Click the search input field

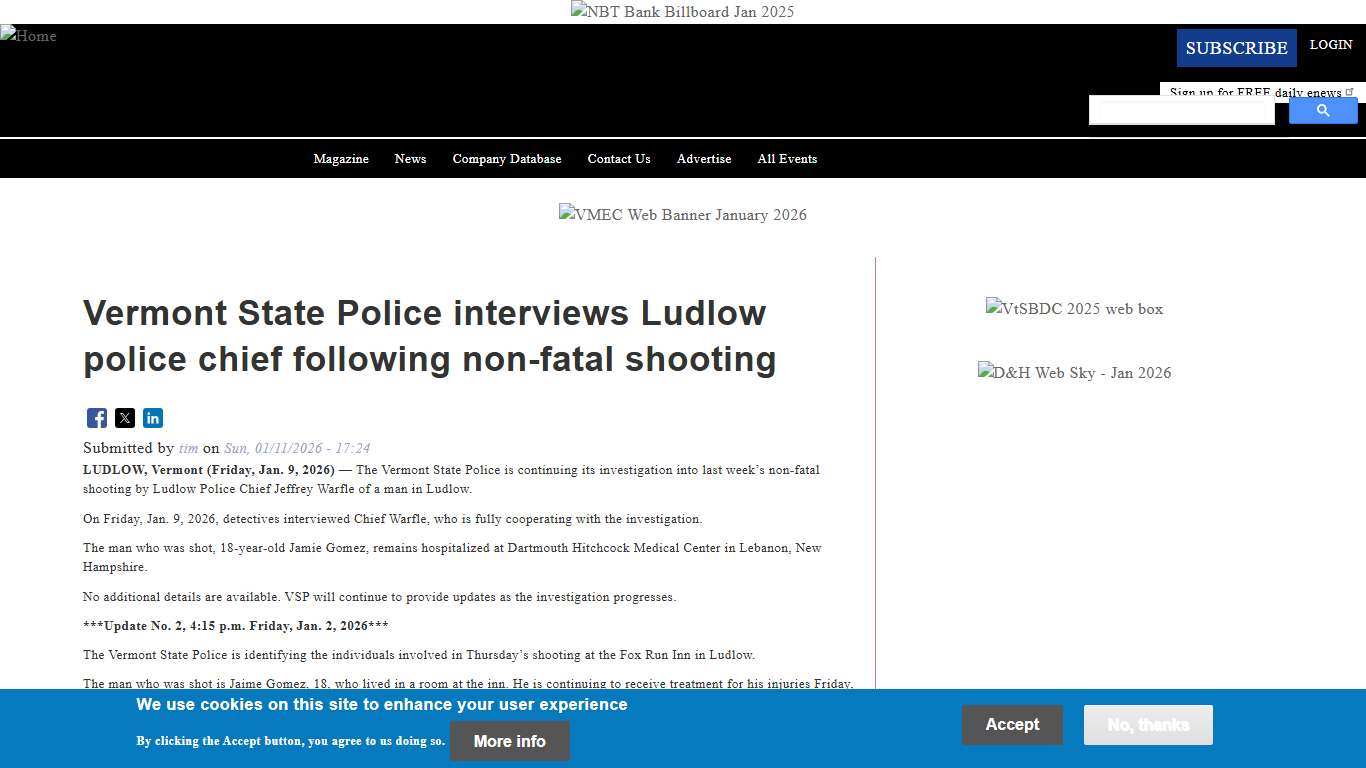pos(1181,110)
